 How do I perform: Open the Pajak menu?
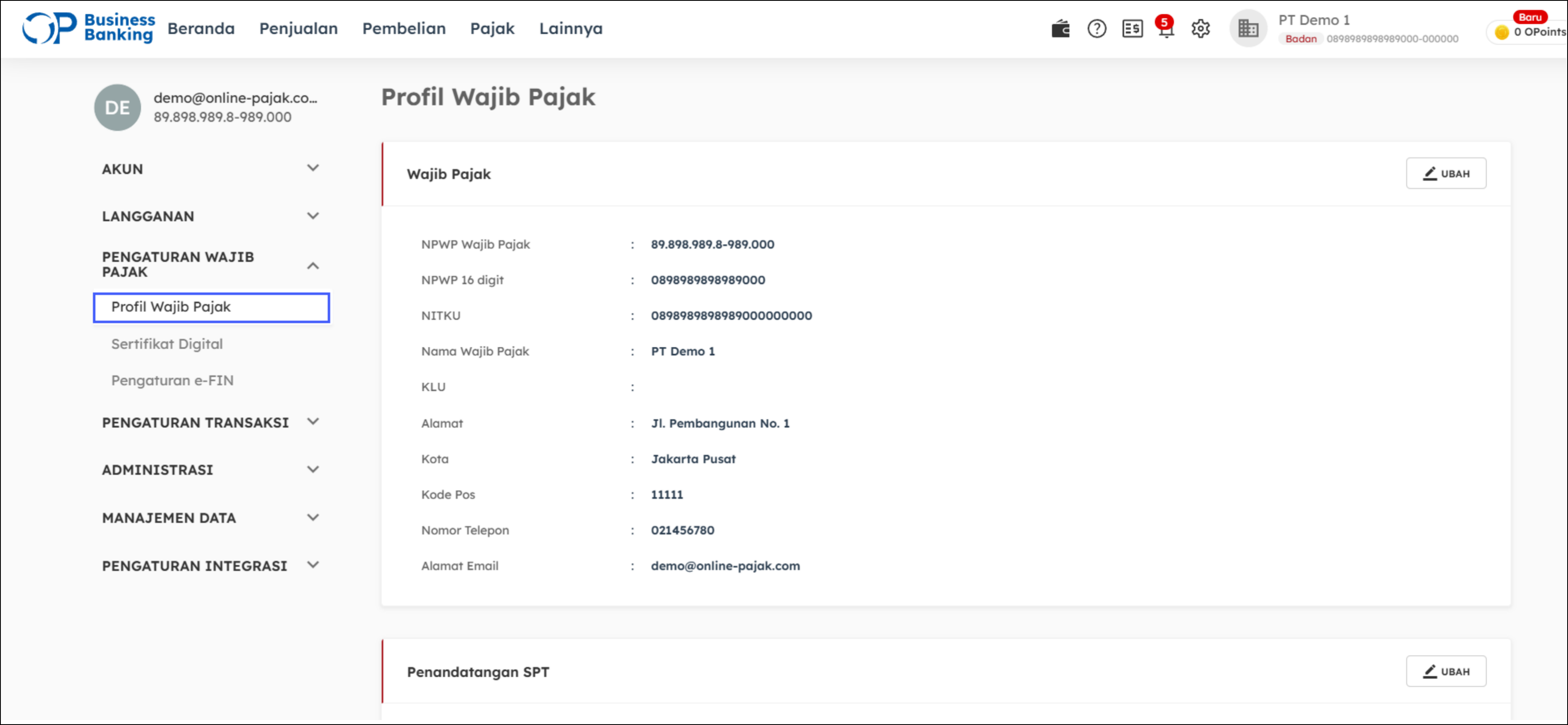pyautogui.click(x=492, y=29)
